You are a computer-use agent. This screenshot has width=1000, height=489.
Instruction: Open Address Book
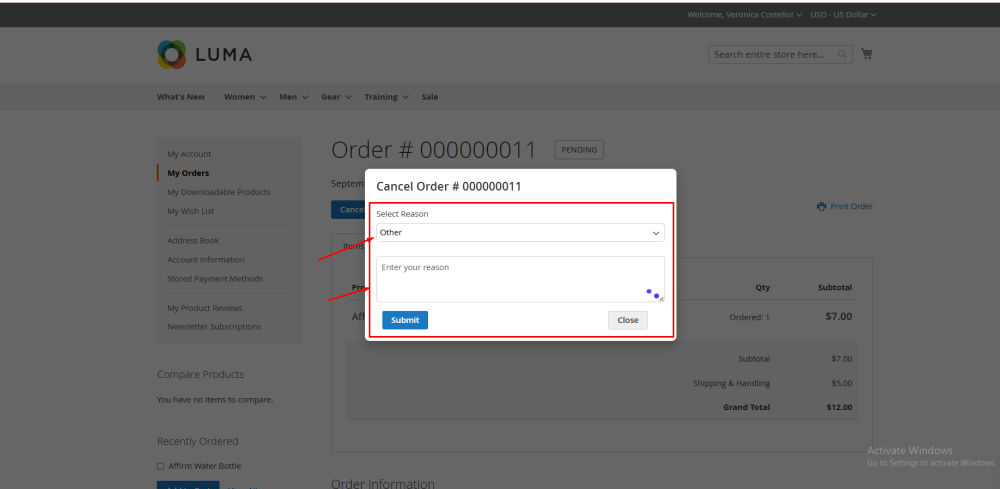tap(193, 240)
